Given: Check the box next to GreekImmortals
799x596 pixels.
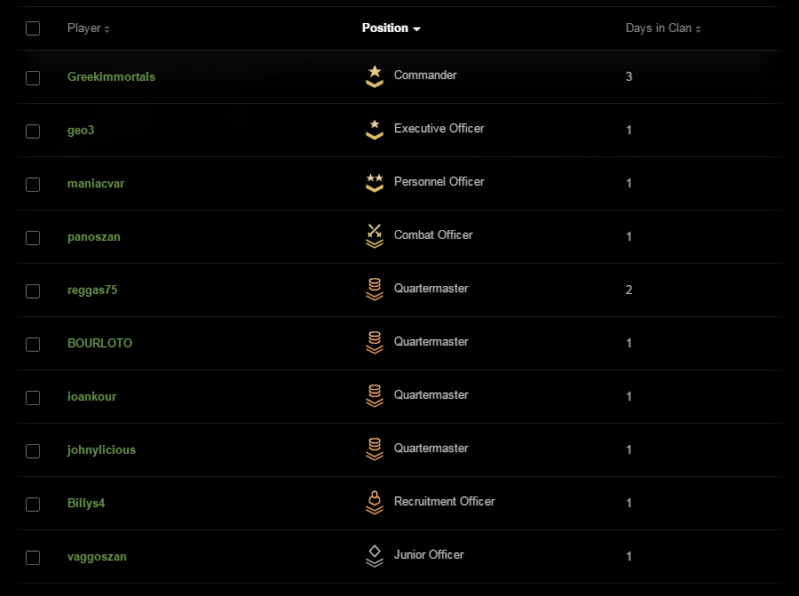Looking at the screenshot, I should point(33,78).
